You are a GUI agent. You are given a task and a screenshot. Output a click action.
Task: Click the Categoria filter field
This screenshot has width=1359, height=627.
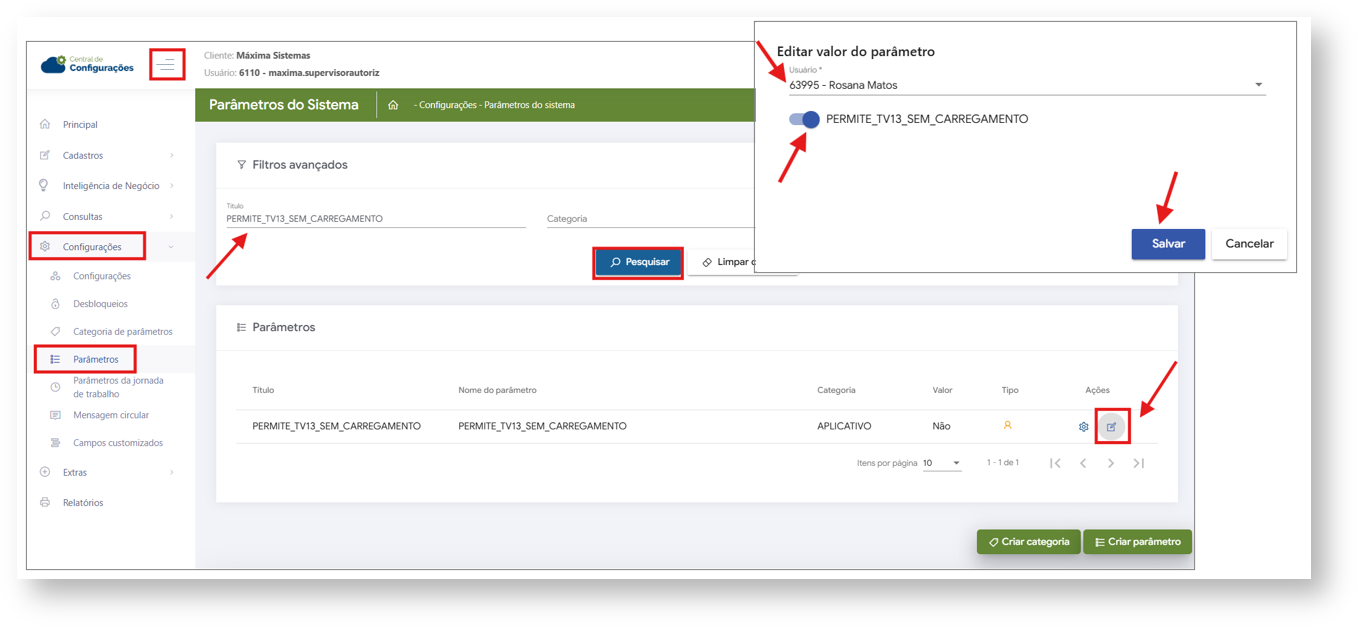point(650,218)
